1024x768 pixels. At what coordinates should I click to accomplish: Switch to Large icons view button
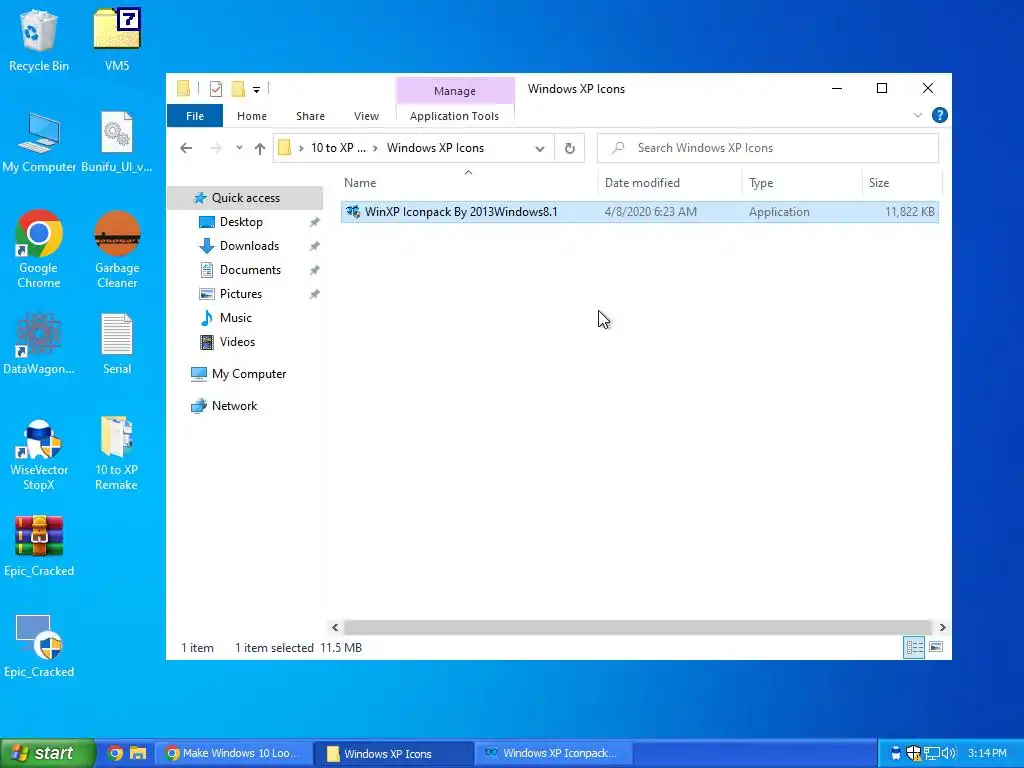(936, 648)
